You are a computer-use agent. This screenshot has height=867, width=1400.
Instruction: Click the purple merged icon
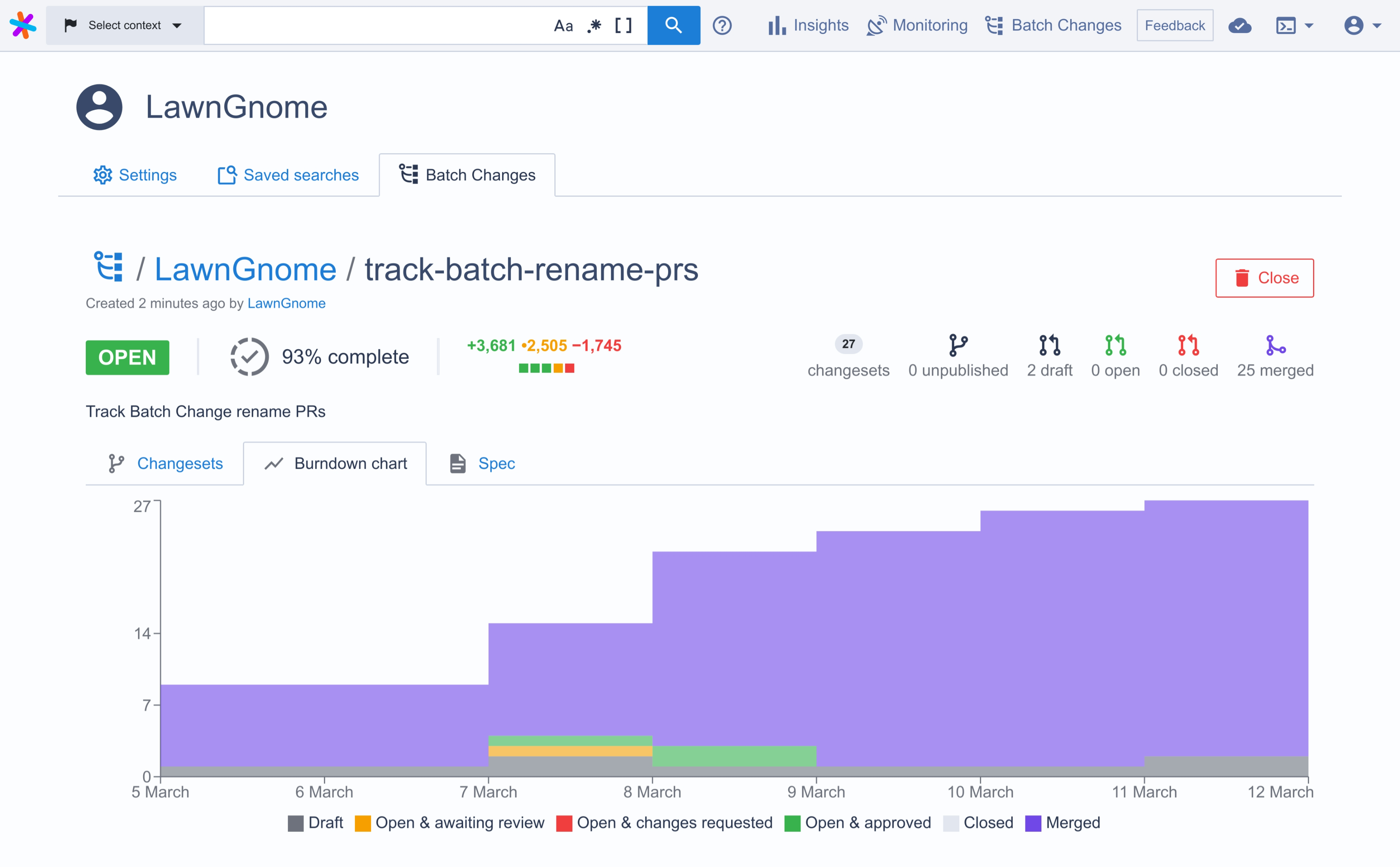click(x=1275, y=345)
